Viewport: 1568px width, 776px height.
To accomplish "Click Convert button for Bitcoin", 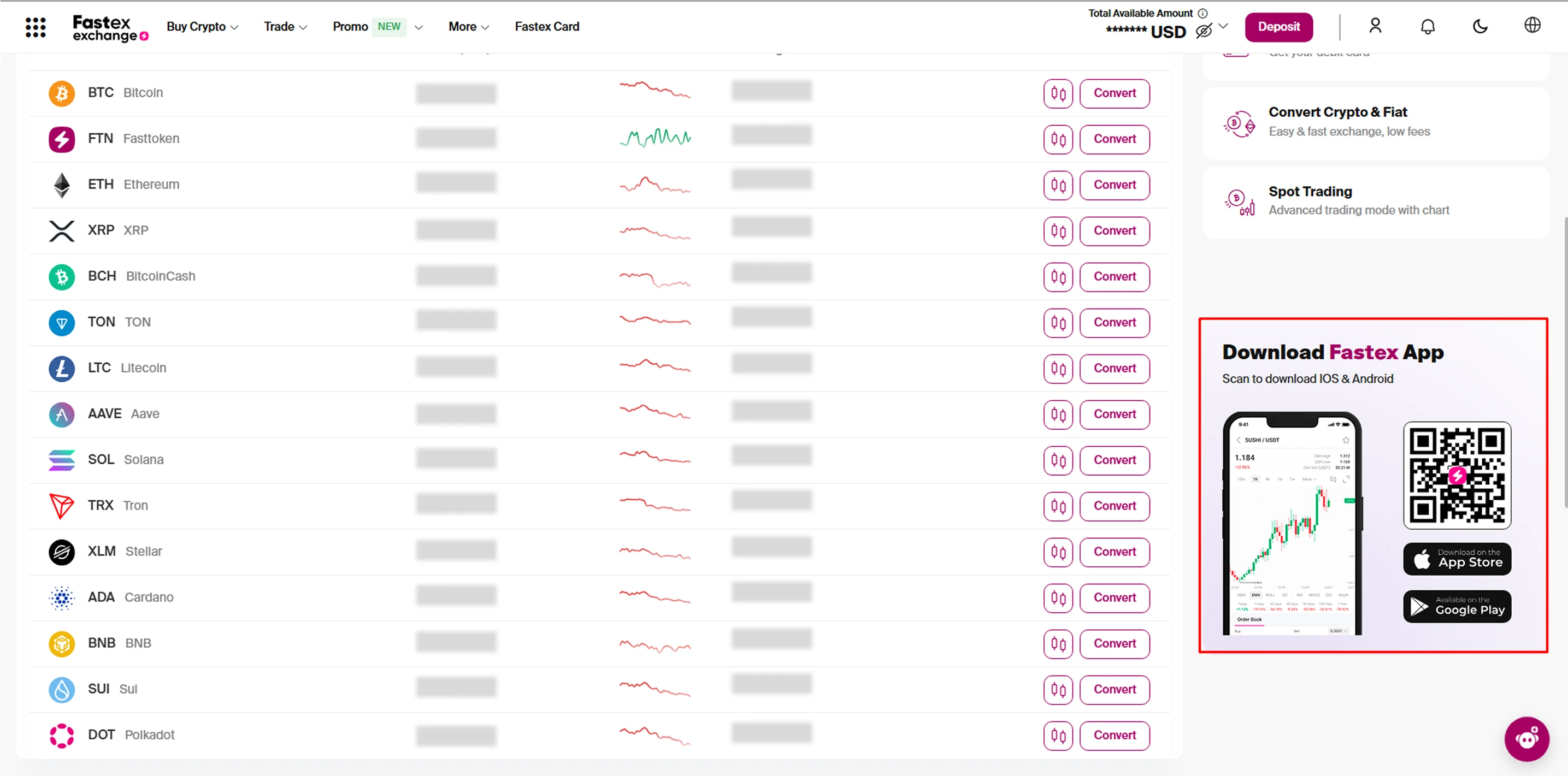I will pos(1114,94).
